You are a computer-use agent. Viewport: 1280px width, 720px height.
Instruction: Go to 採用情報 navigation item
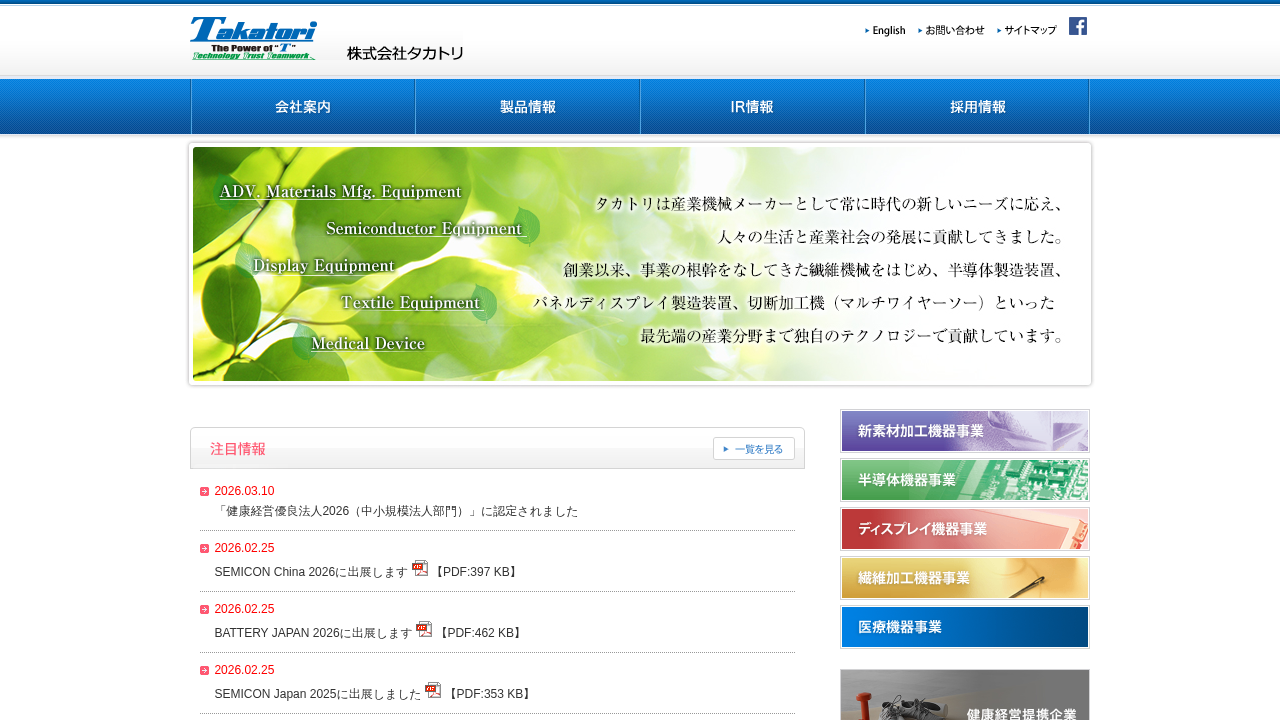pyautogui.click(x=977, y=107)
